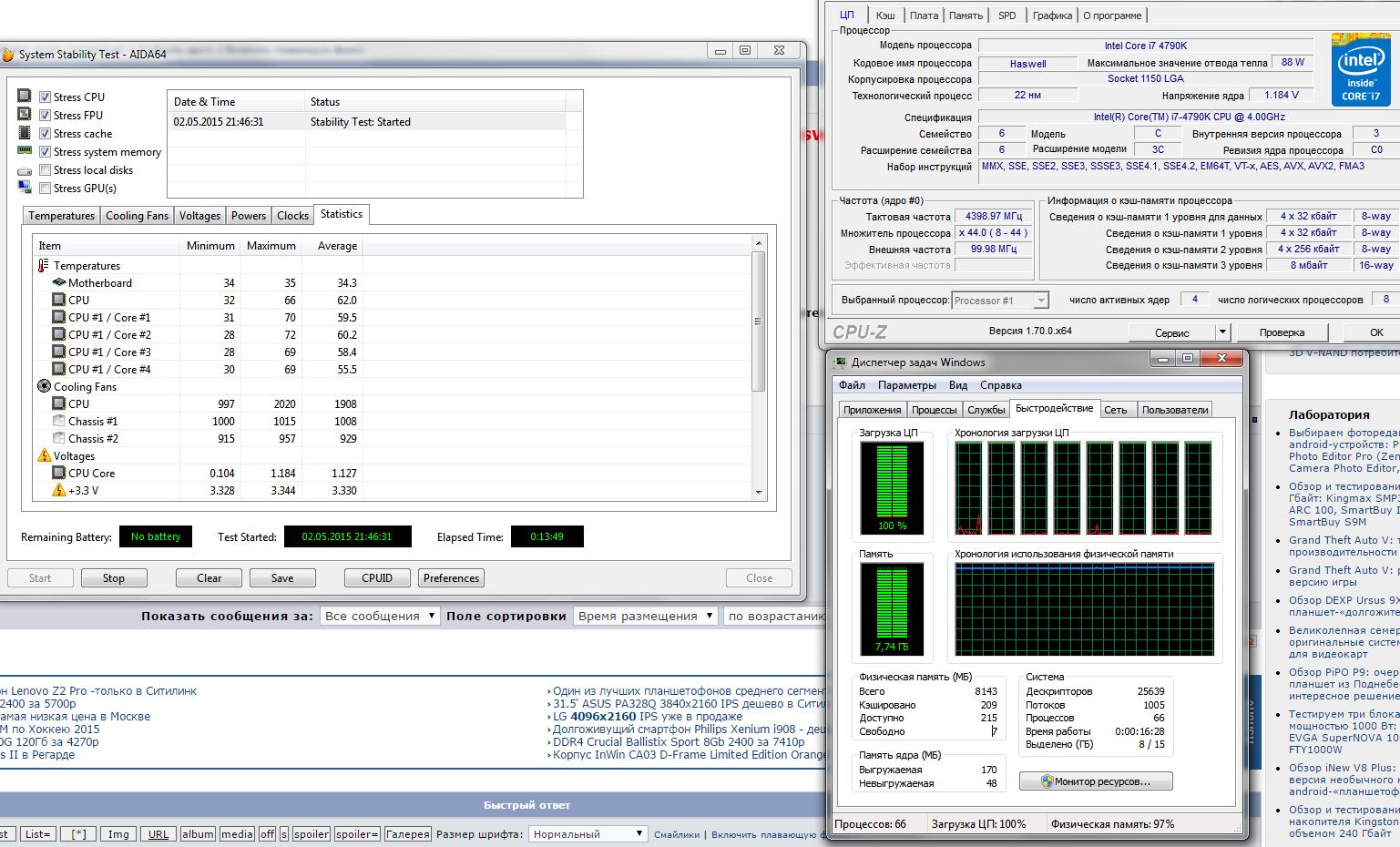Click the CPU #1 / Core #4 chip icon
This screenshot has width=1400, height=847.
(x=59, y=369)
